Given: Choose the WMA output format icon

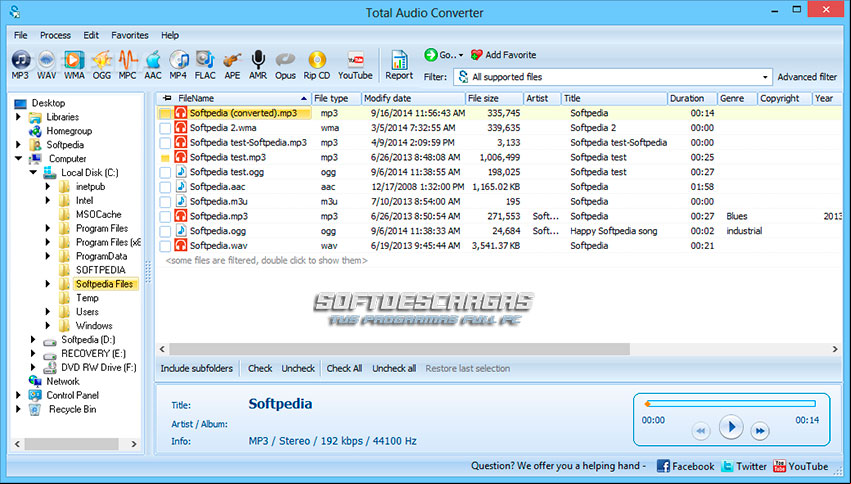Looking at the screenshot, I should click(x=74, y=59).
